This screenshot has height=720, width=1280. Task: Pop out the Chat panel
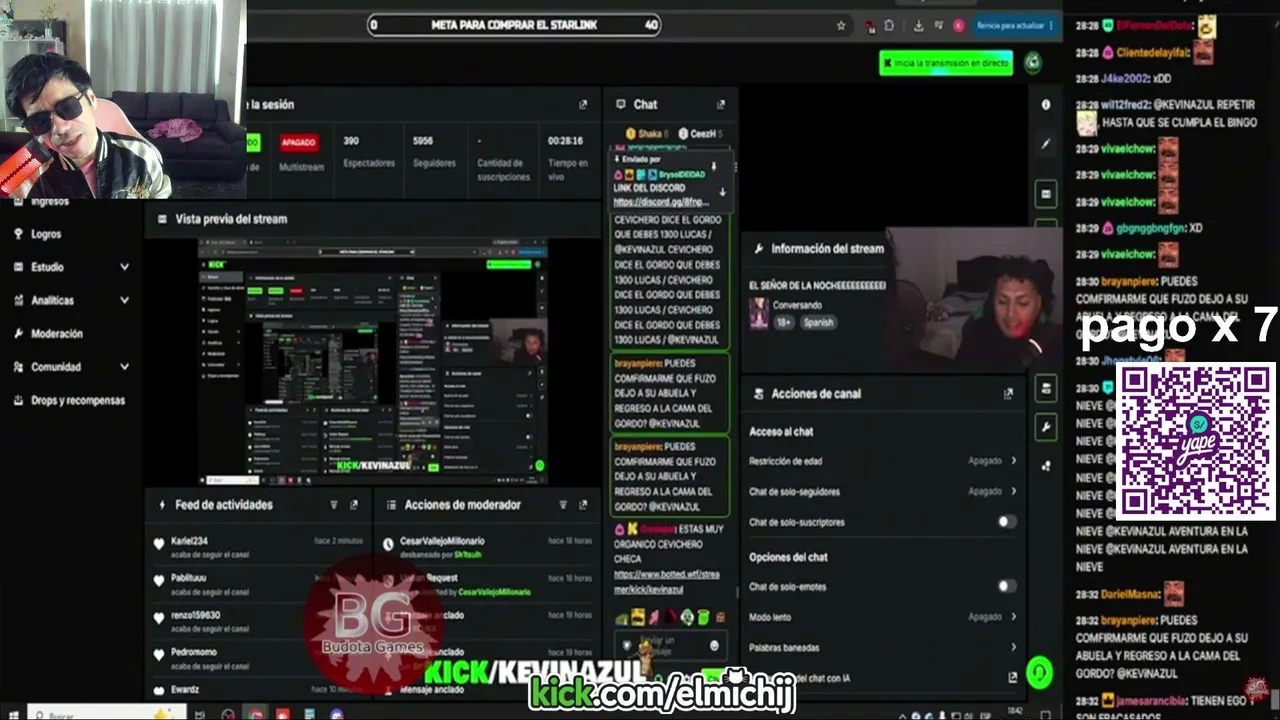[721, 104]
